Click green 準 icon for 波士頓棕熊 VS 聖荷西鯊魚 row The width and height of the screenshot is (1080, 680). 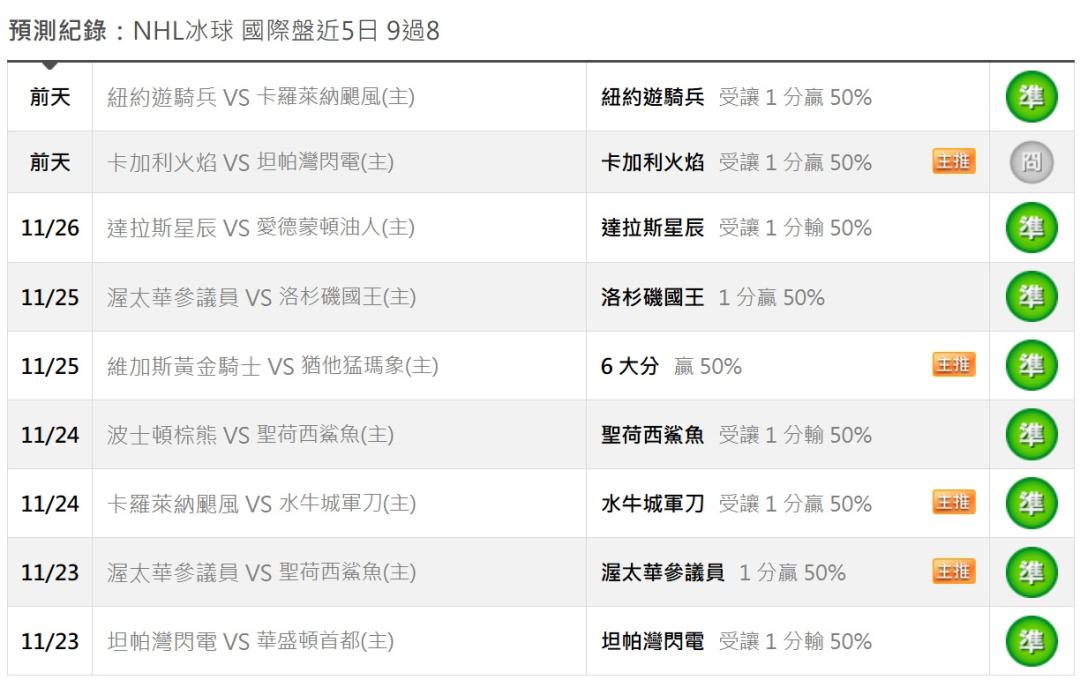1031,435
